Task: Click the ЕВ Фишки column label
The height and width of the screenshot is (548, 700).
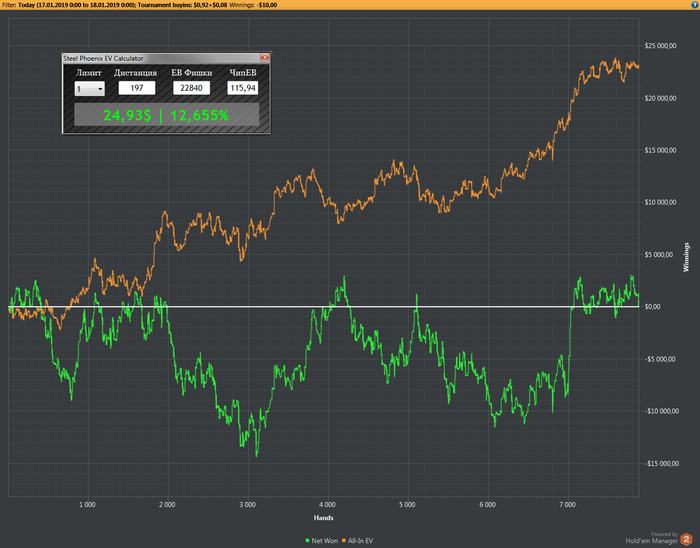Action: [192, 73]
